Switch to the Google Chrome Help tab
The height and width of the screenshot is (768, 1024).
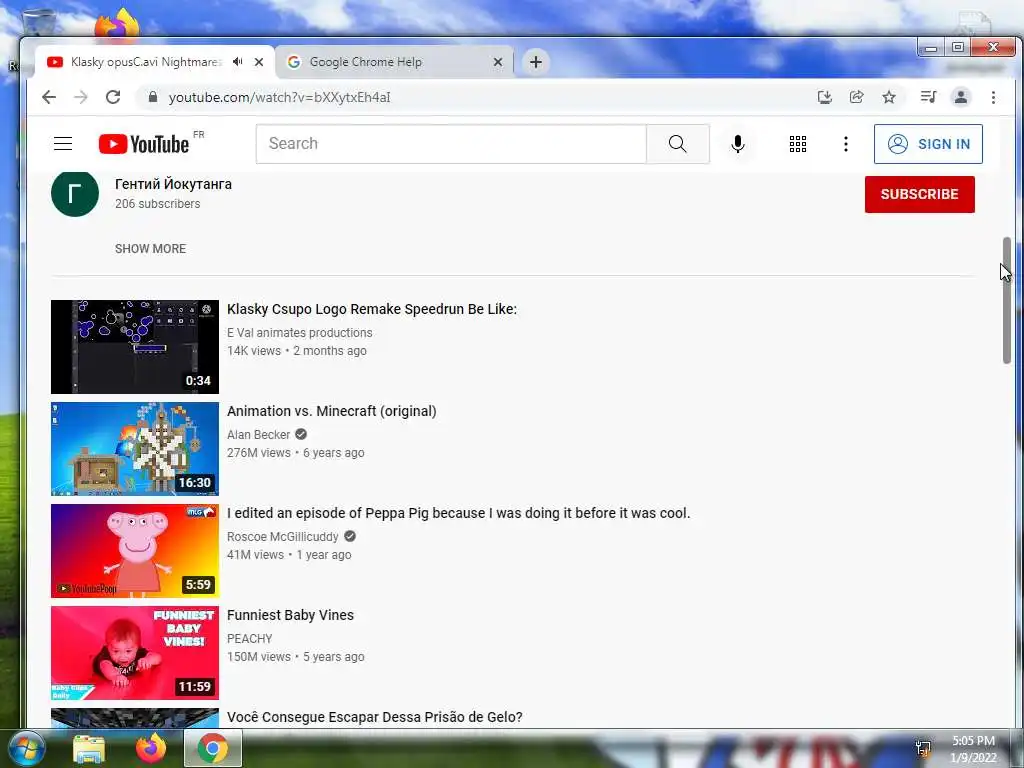pos(394,62)
